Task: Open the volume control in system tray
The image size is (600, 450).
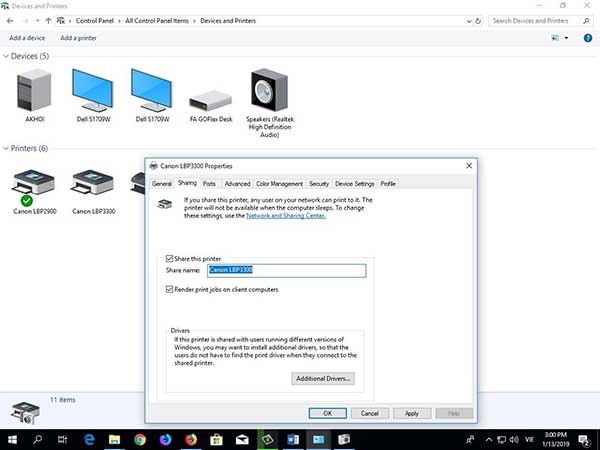Action: (x=514, y=440)
